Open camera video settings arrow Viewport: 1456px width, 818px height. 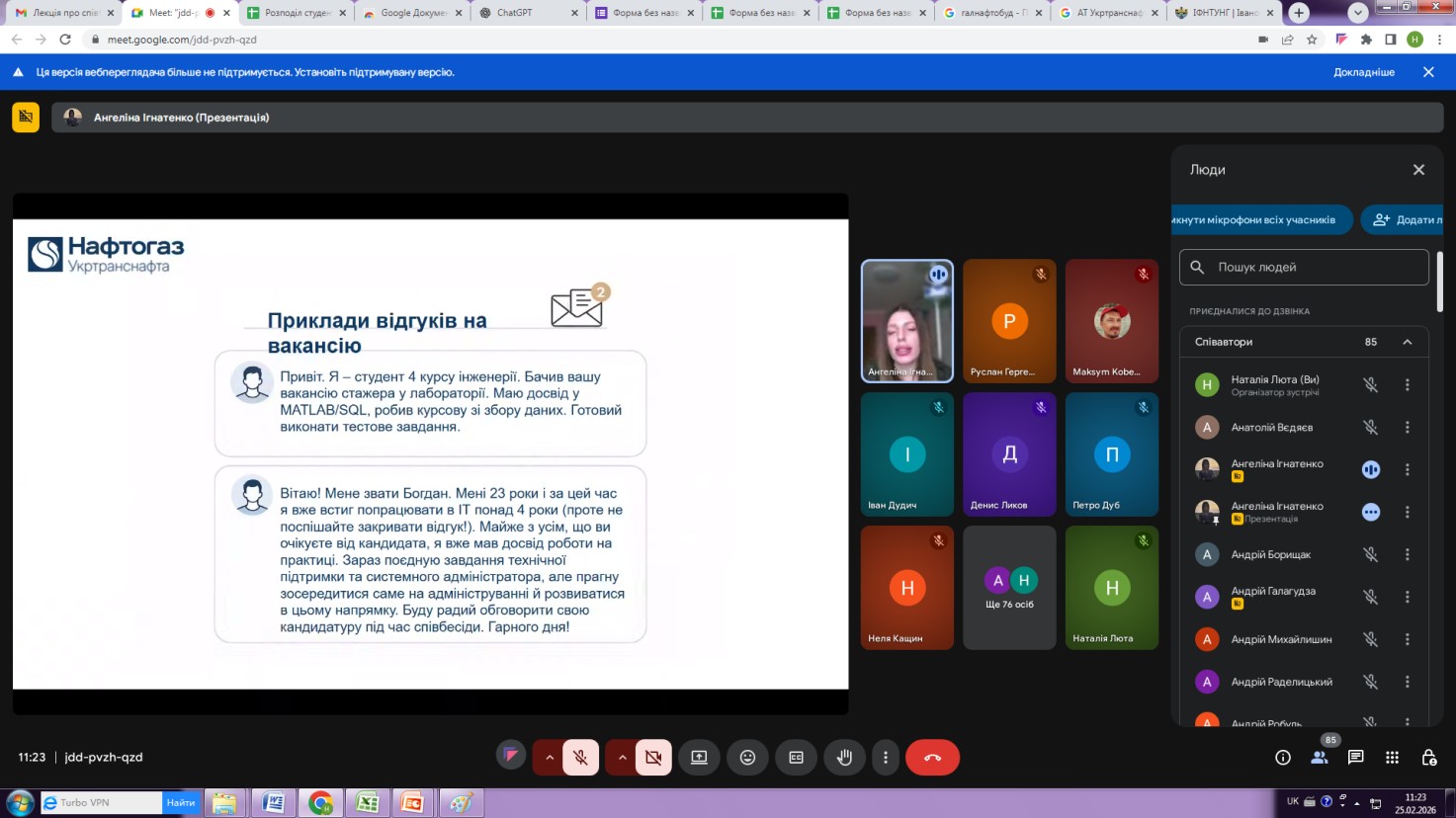[622, 758]
